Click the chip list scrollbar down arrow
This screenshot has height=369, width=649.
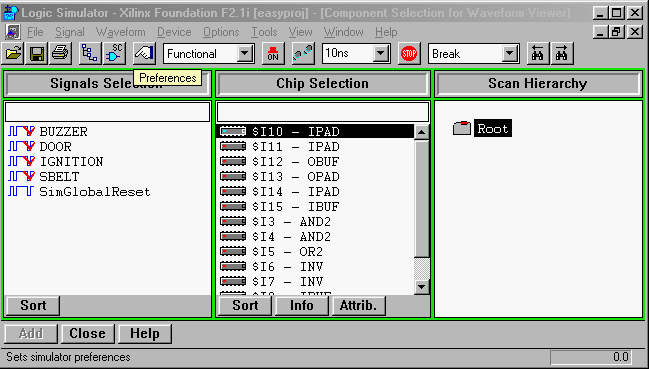(x=421, y=287)
